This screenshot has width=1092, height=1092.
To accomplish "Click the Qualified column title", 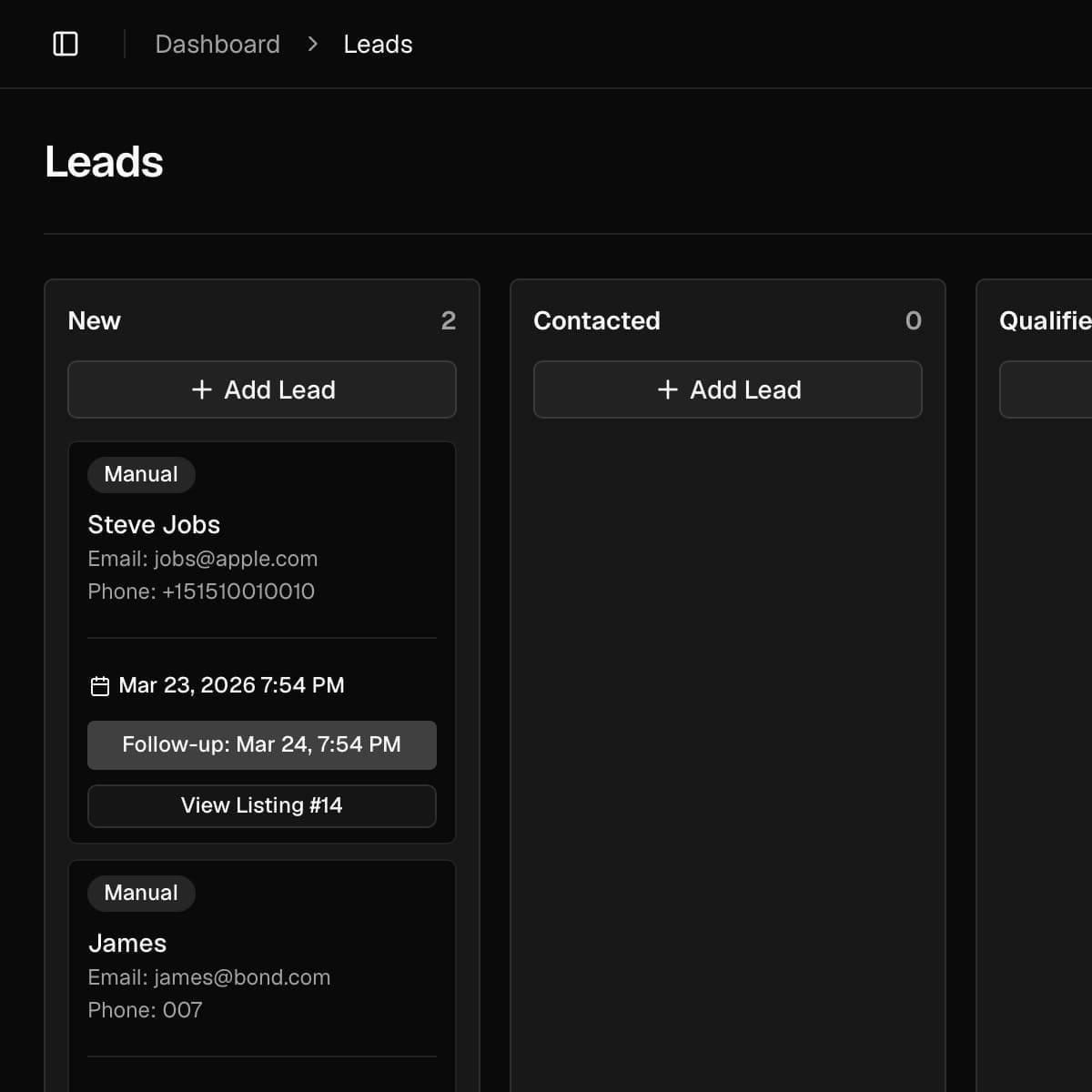I will click(1044, 320).
